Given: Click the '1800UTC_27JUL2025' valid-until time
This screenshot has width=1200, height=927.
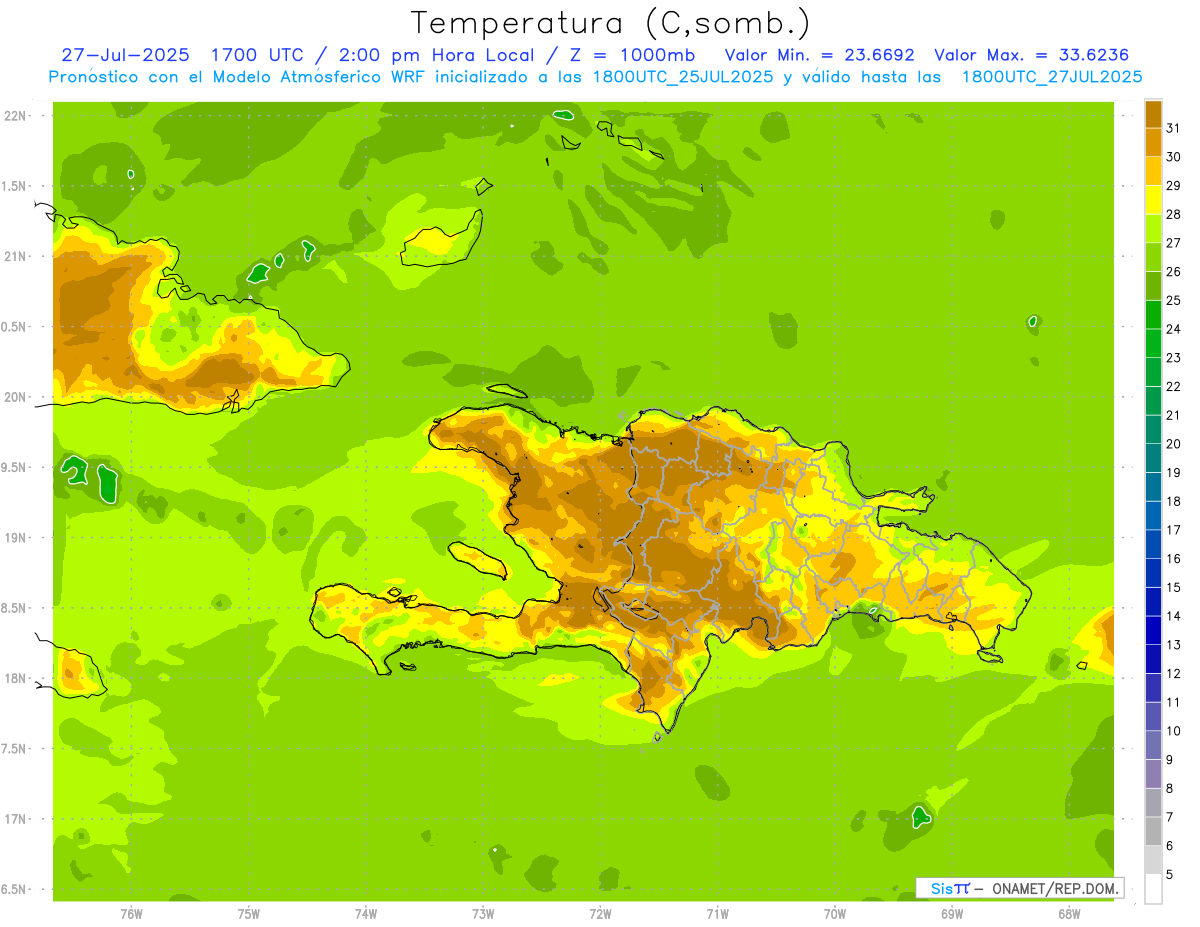Looking at the screenshot, I should (1051, 77).
